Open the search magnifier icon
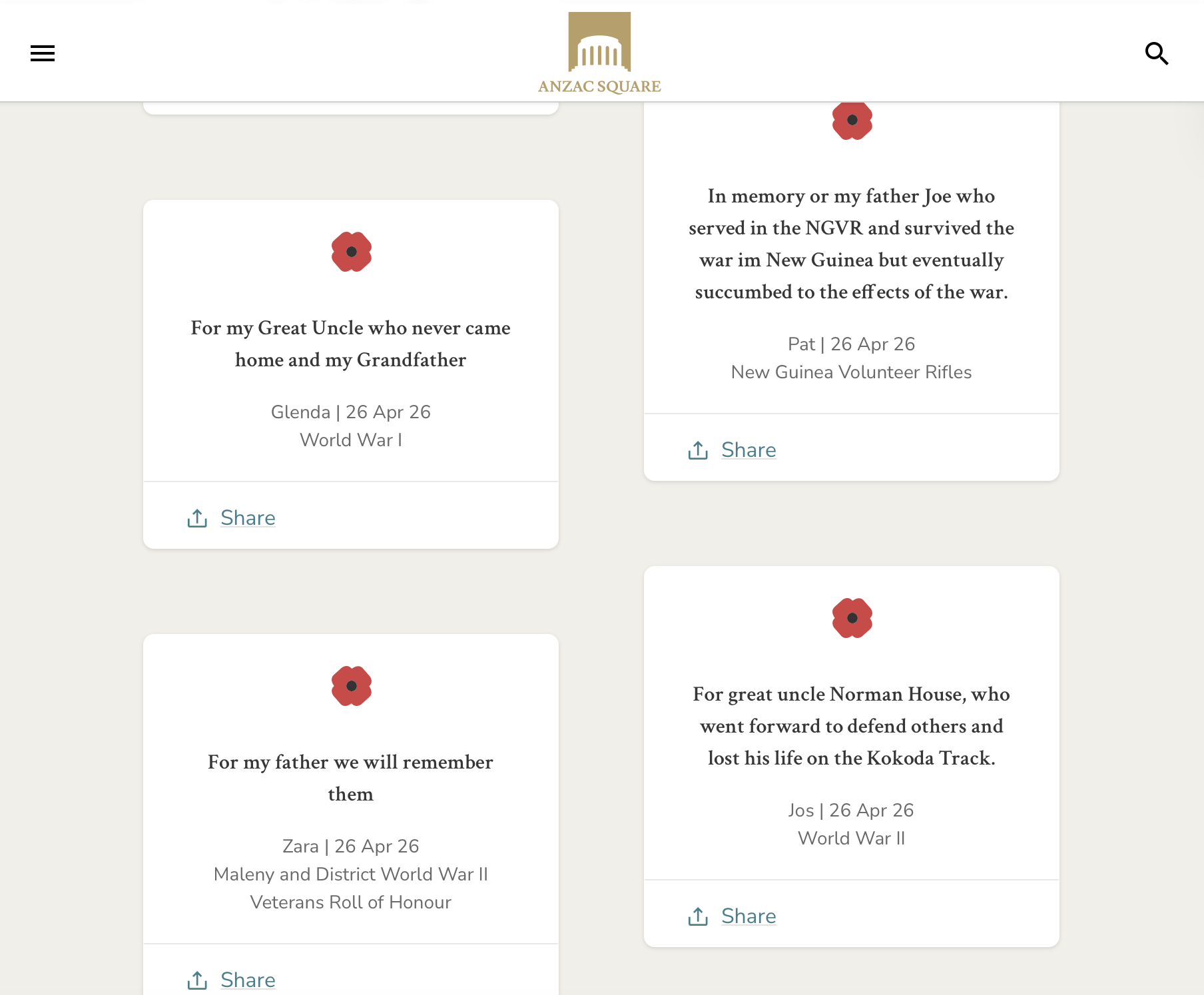The image size is (1204, 995). [x=1157, y=53]
